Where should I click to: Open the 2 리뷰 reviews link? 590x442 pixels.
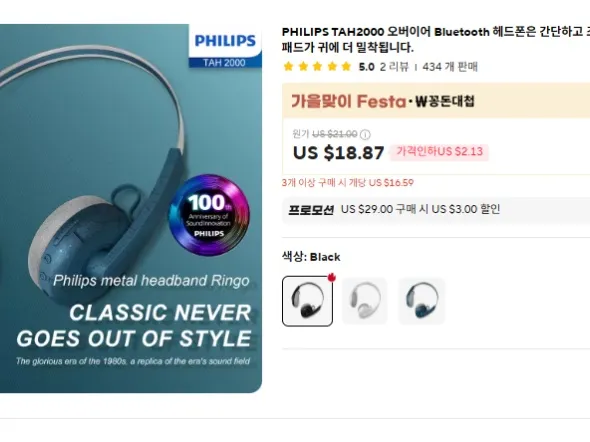(394, 67)
